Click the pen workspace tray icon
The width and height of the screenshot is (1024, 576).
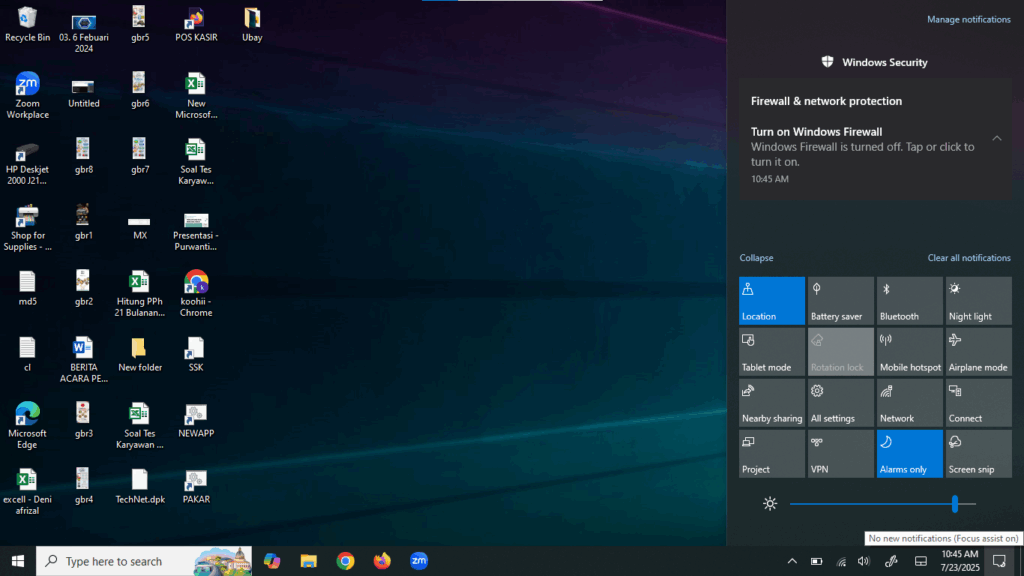[x=891, y=562]
